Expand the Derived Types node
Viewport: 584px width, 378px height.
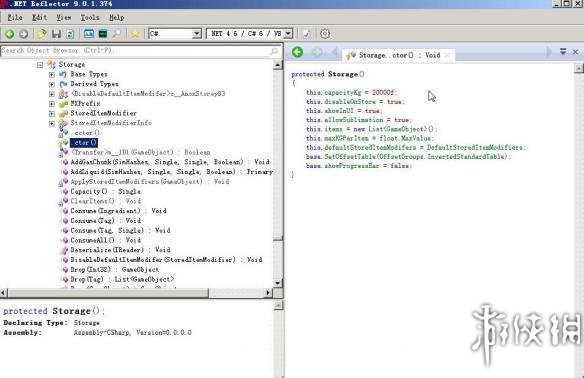(x=52, y=84)
